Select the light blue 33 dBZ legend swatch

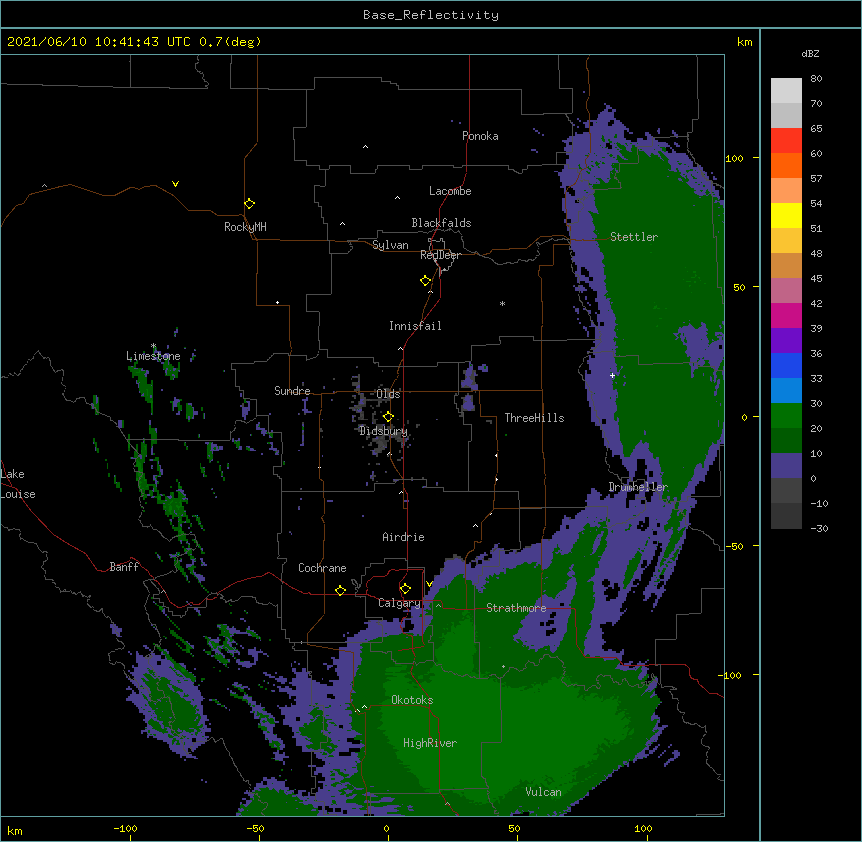click(786, 391)
